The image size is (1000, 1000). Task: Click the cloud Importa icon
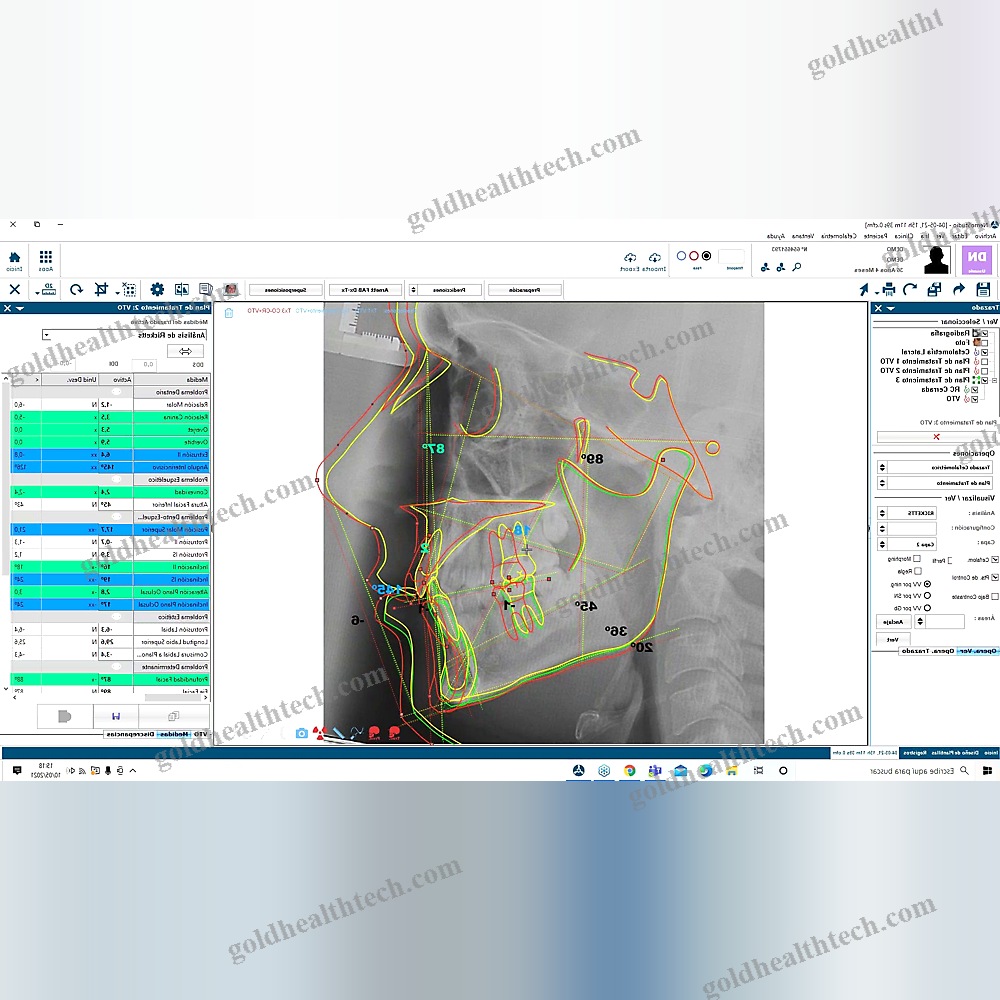655,260
